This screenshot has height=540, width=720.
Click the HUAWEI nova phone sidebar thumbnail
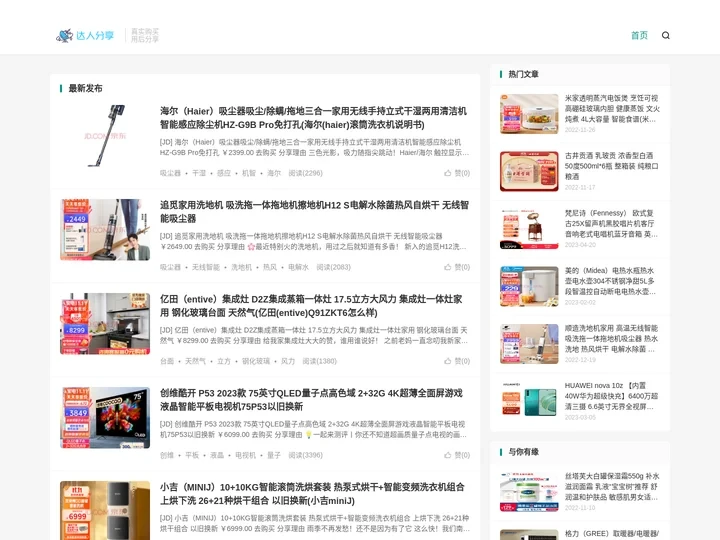pos(529,400)
